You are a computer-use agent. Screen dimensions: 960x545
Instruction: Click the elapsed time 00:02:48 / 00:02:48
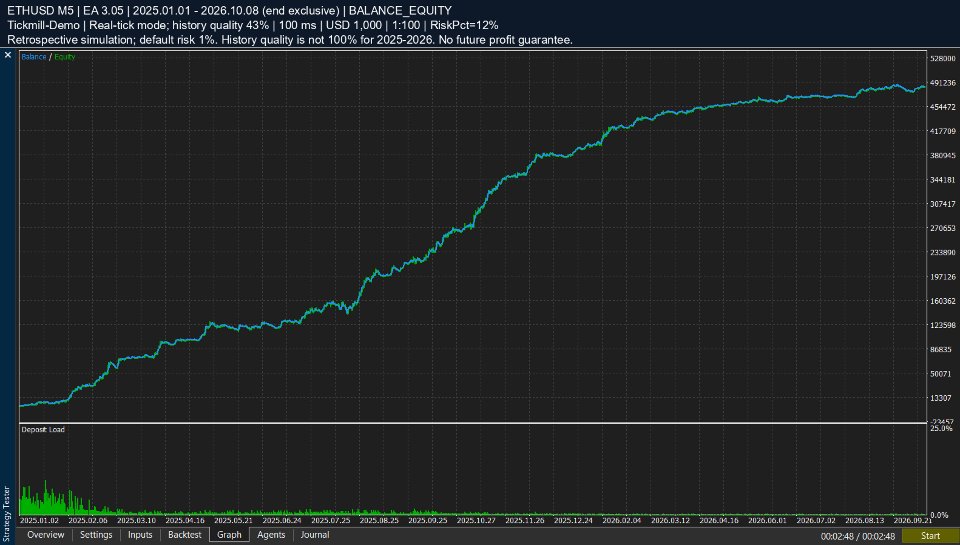point(858,536)
